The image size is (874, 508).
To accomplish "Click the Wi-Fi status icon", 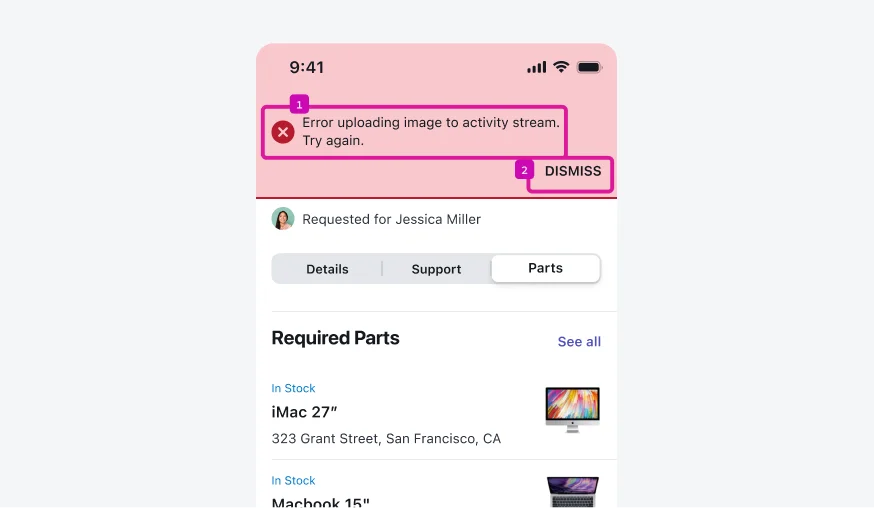I will (561, 67).
